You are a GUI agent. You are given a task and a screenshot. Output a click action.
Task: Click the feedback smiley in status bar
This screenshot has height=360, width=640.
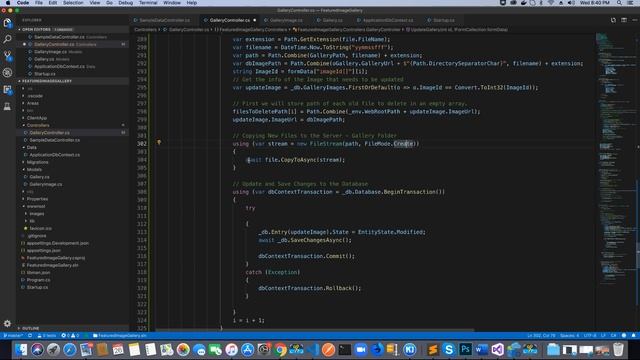click(624, 336)
